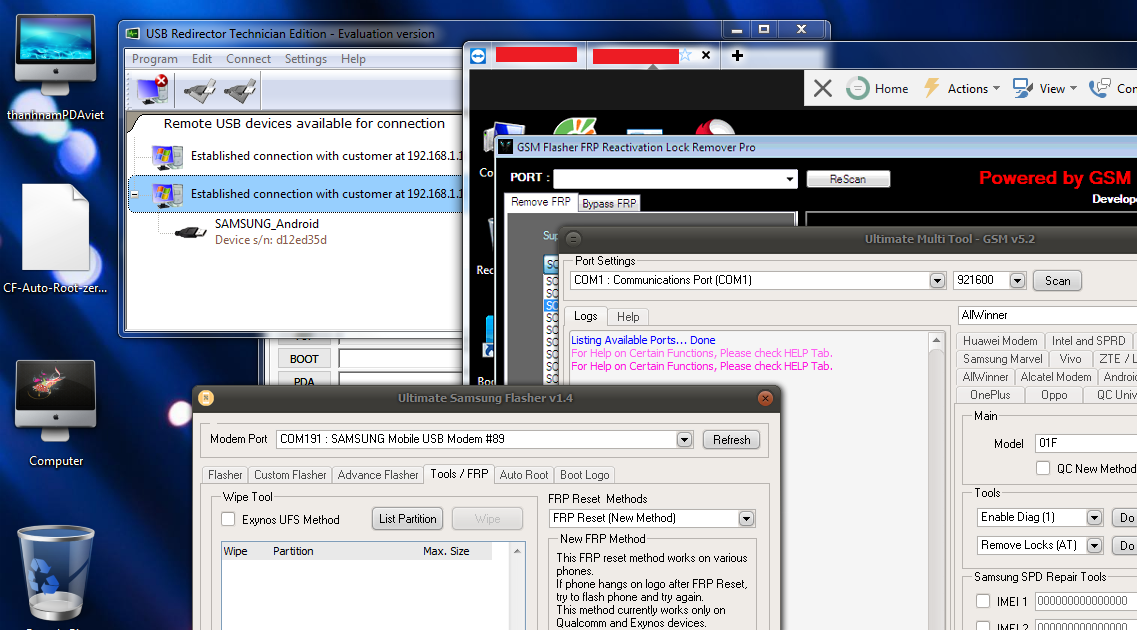Switch to Remove FRP tab
The image size is (1137, 630).
point(540,202)
